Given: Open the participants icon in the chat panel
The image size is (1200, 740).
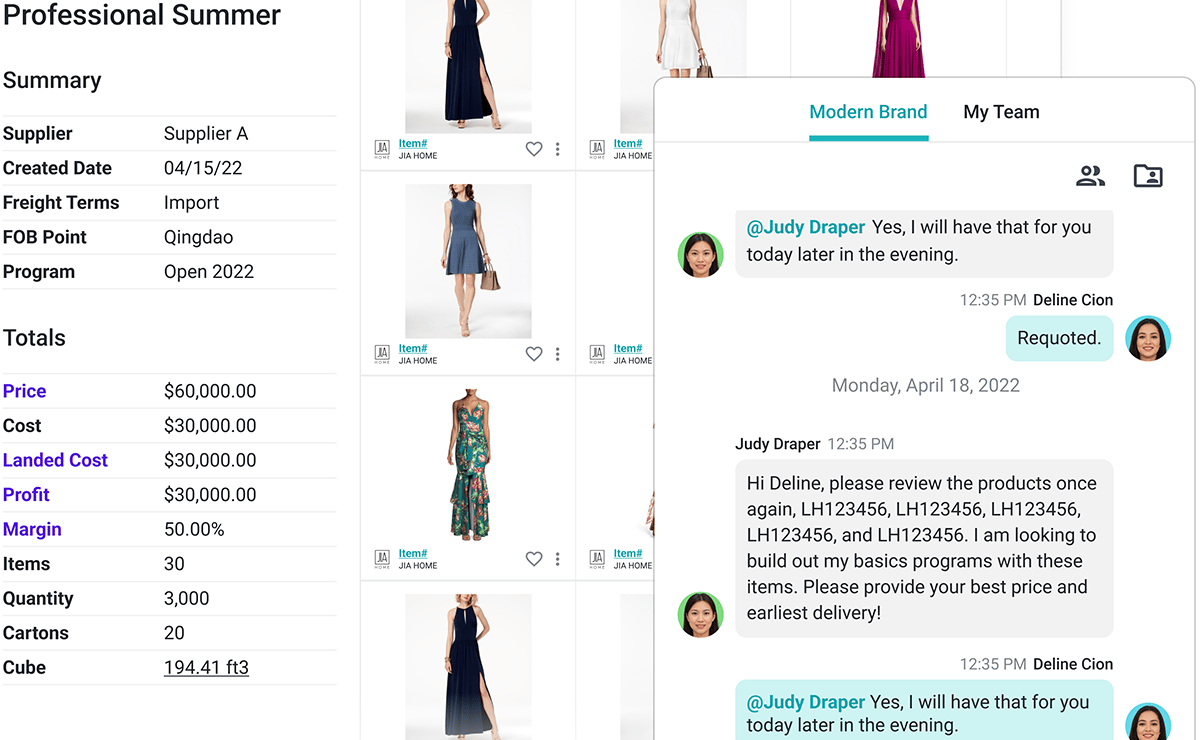Looking at the screenshot, I should (x=1090, y=177).
